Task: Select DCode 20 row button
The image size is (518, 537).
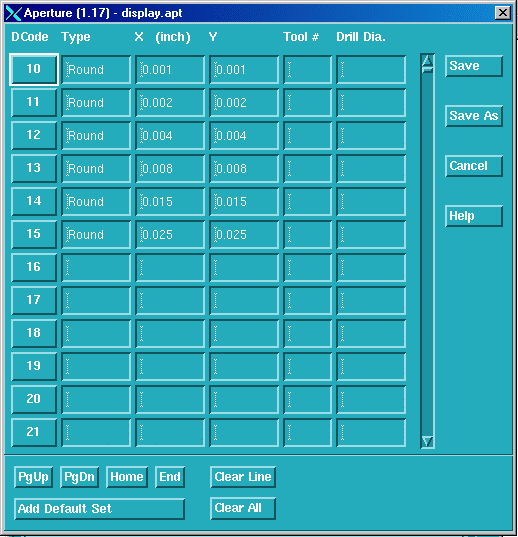Action: point(34,399)
